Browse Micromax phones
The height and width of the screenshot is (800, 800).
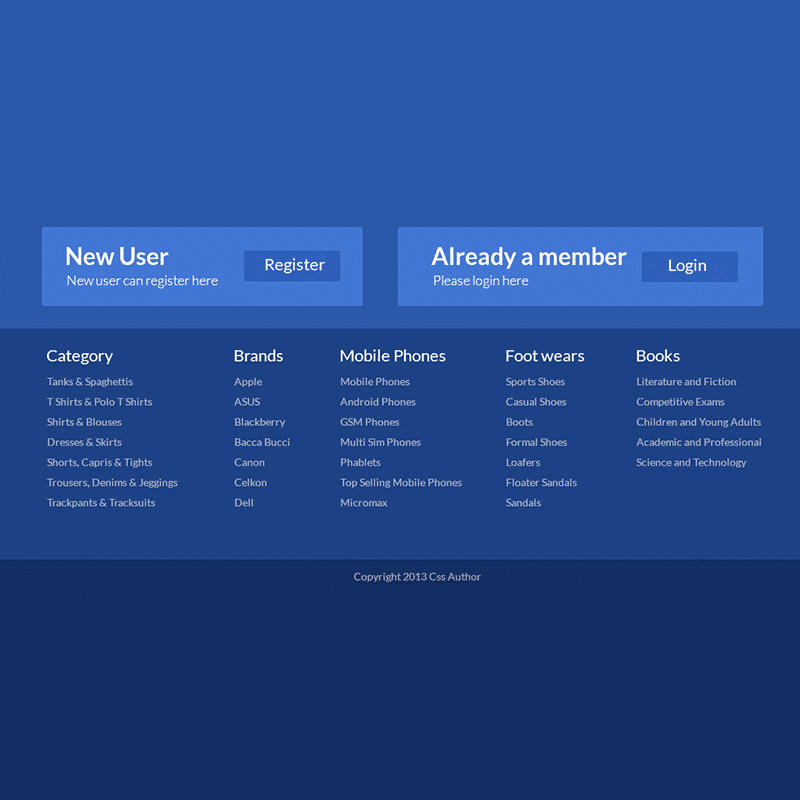(x=363, y=502)
